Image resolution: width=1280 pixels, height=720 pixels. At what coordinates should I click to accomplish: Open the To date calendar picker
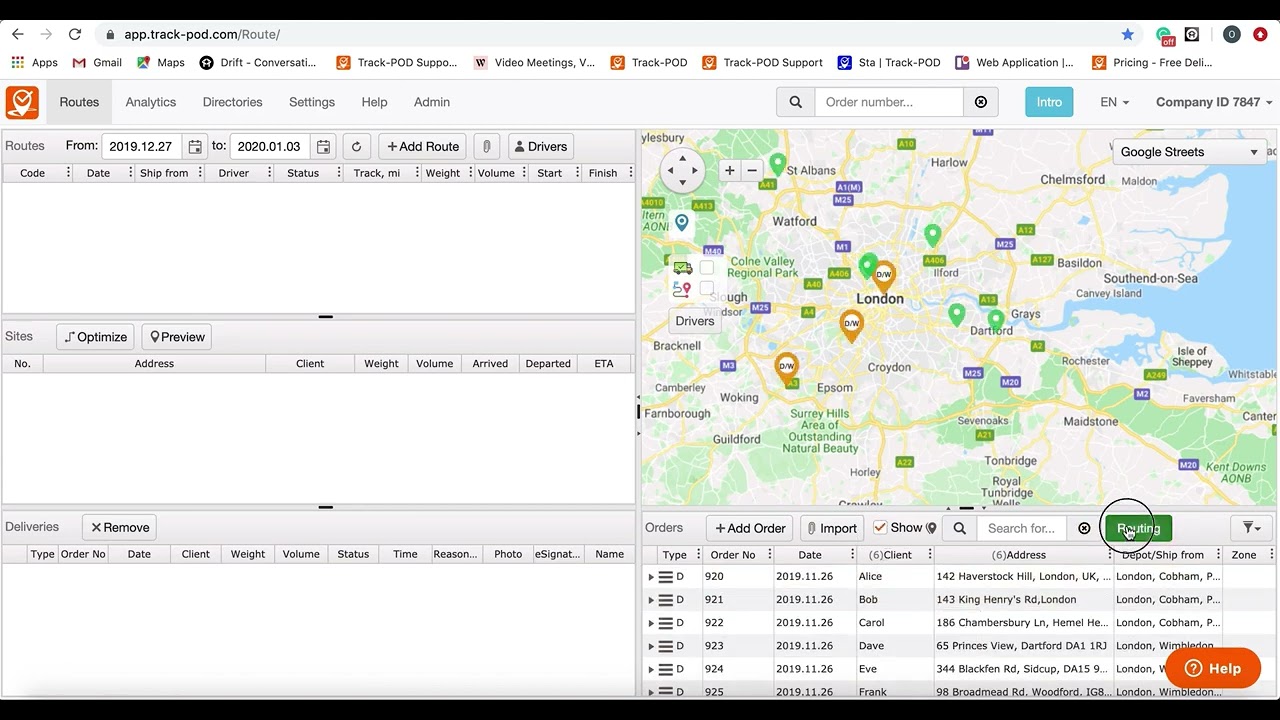[x=323, y=147]
